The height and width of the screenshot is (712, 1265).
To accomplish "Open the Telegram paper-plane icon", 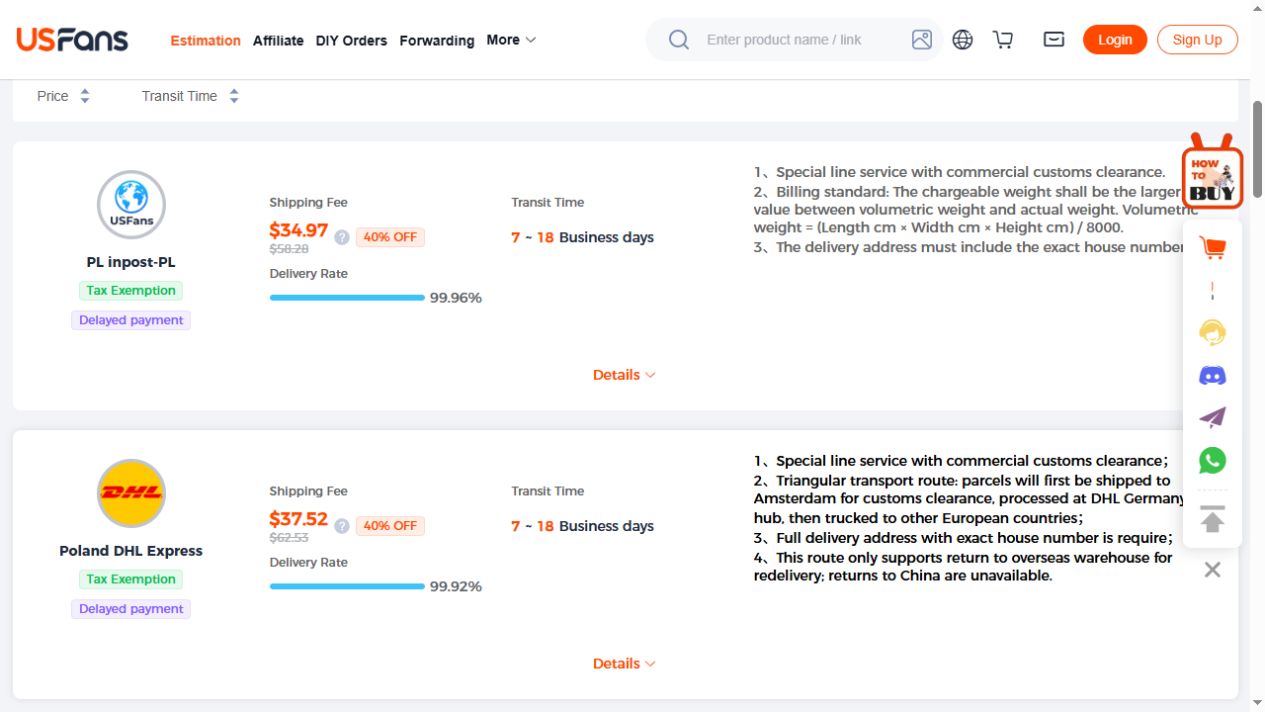I will click(x=1212, y=418).
